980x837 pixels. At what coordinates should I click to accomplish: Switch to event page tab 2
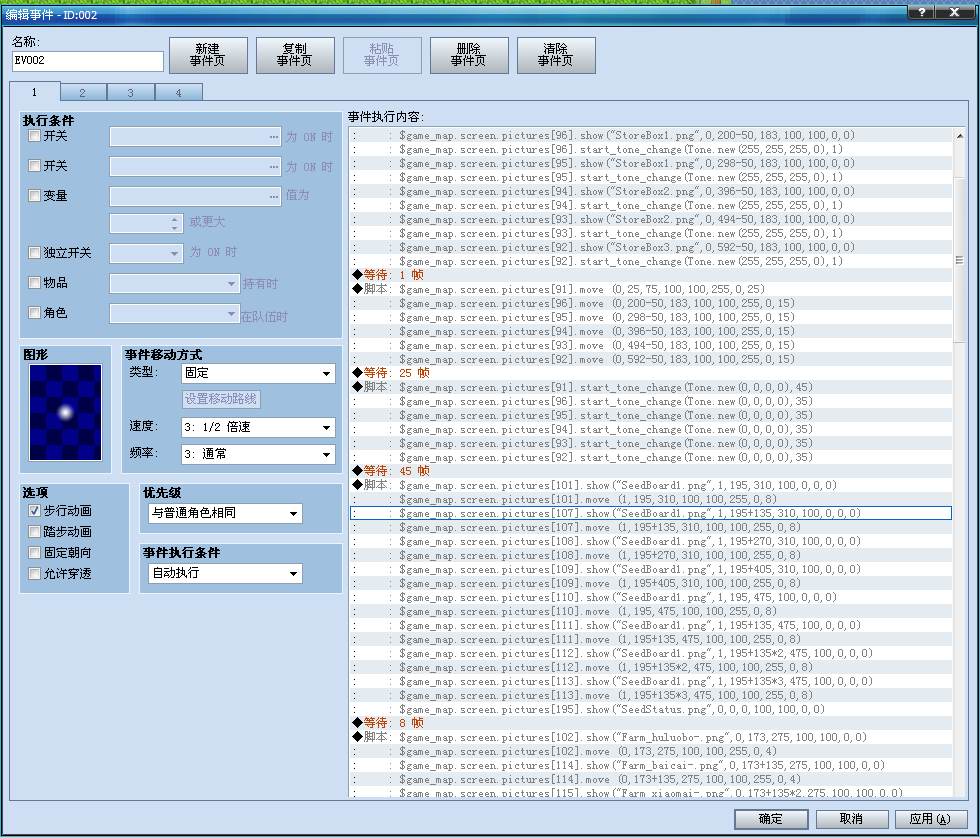tap(82, 93)
